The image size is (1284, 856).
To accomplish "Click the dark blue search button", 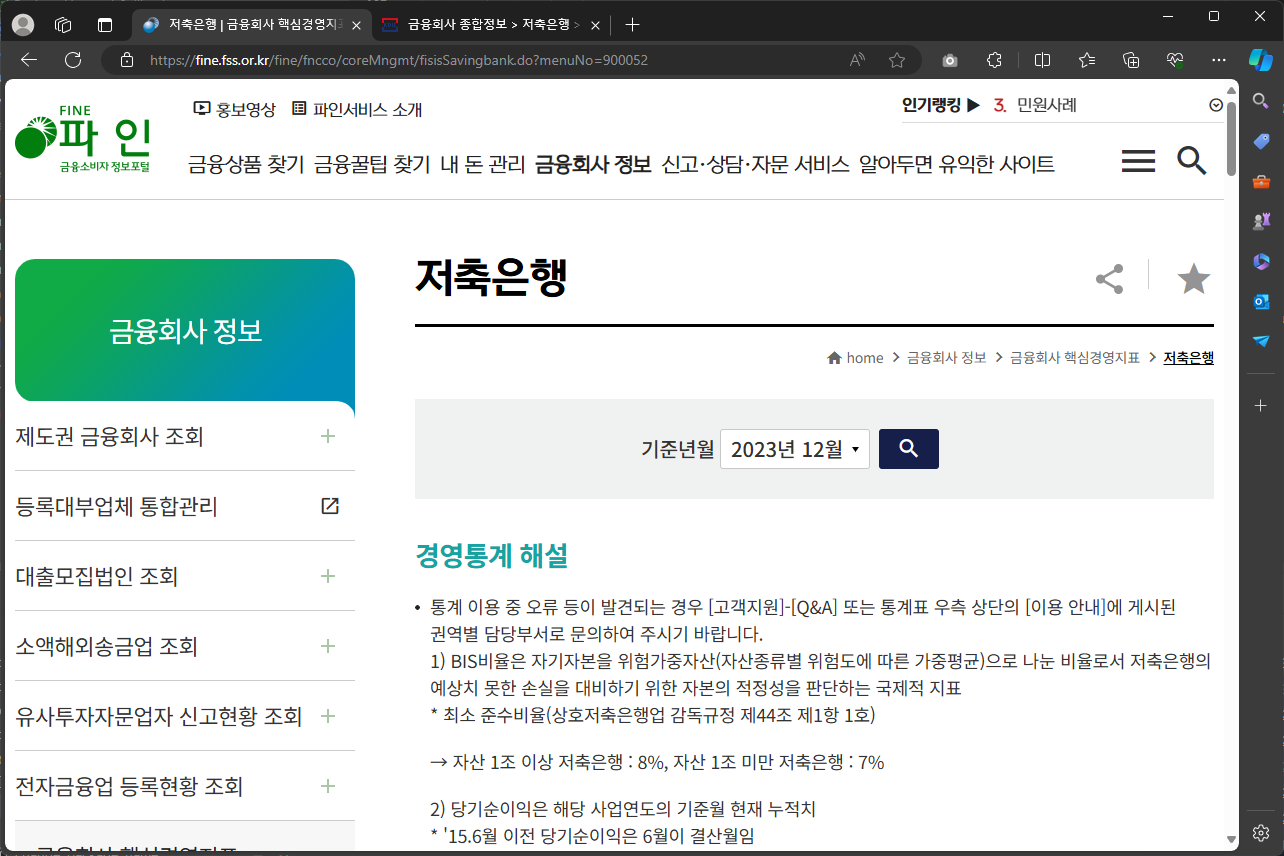I will 908,449.
